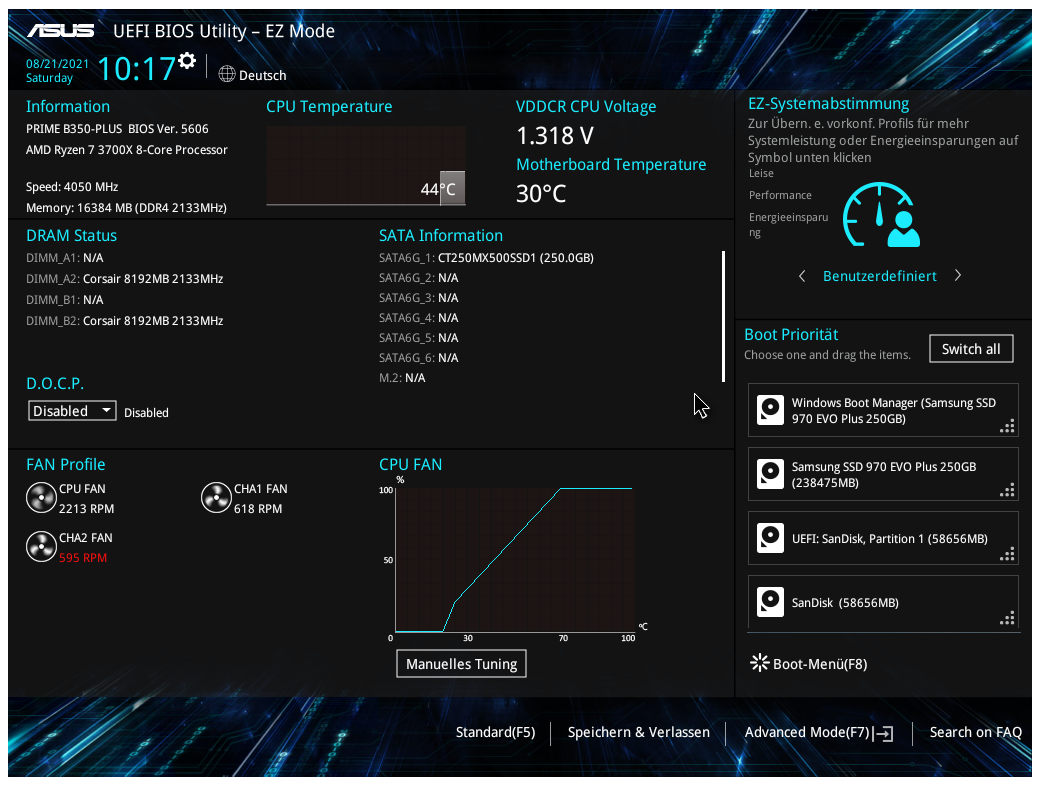Select the CPU FAN spinning icon
This screenshot has height=790, width=1053.
click(41, 498)
